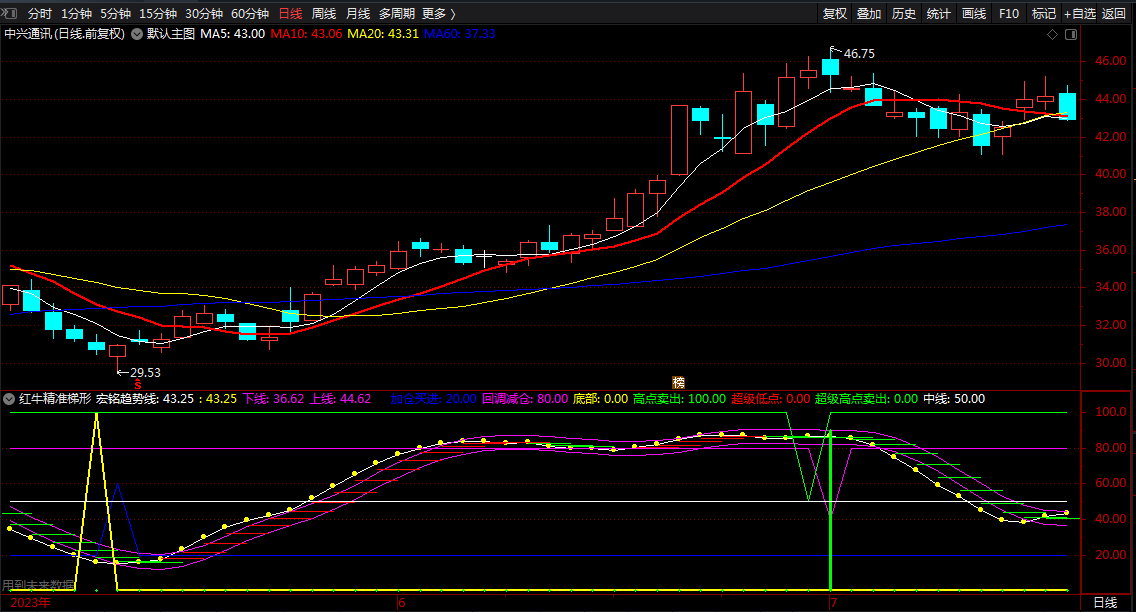Screen dimensions: 1136x612
Task: Click the red S signal marker
Action: pyautogui.click(x=138, y=385)
